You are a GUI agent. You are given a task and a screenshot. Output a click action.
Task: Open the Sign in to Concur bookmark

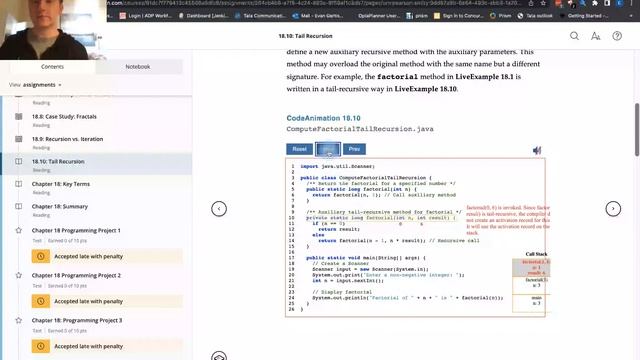[x=458, y=16]
